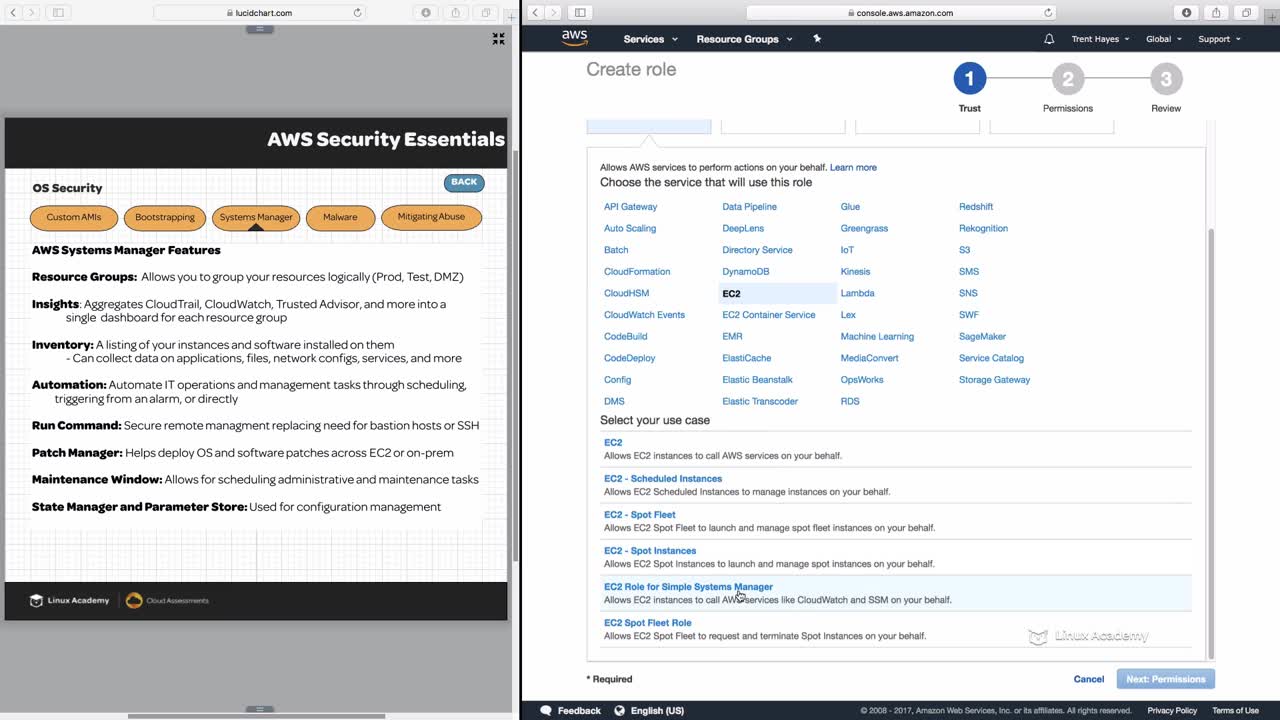Go back in the lucidchart Safari window
This screenshot has width=1280, height=720.
click(13, 13)
